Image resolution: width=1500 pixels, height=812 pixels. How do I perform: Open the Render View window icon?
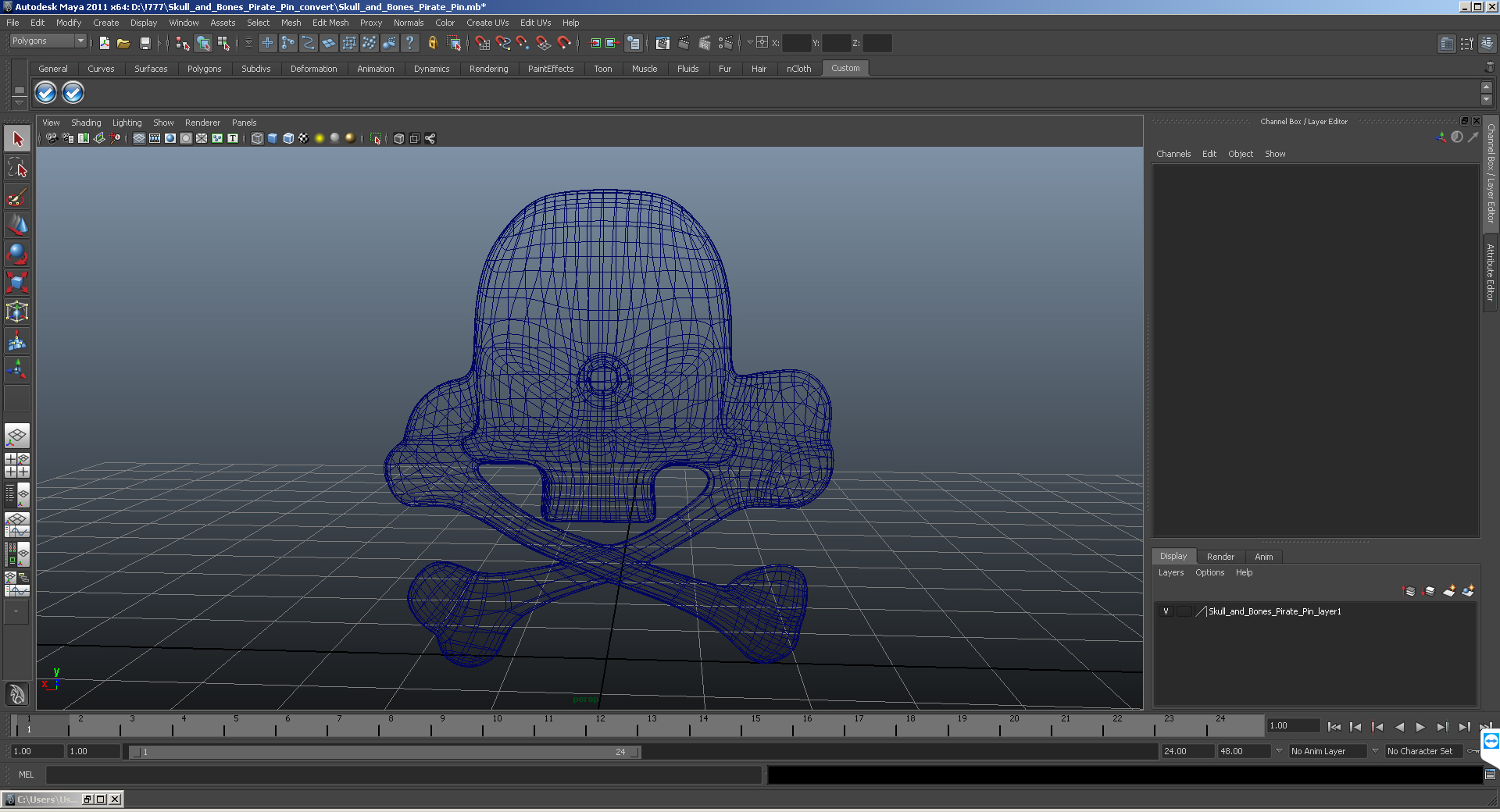663,43
